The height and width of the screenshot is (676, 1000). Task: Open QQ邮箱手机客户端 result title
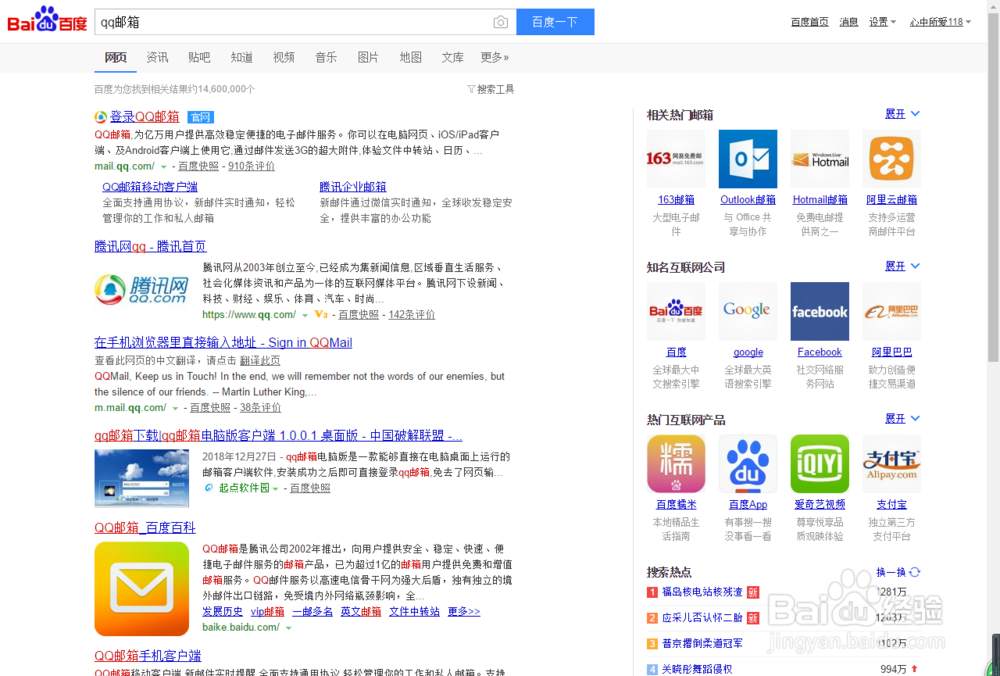[x=148, y=656]
